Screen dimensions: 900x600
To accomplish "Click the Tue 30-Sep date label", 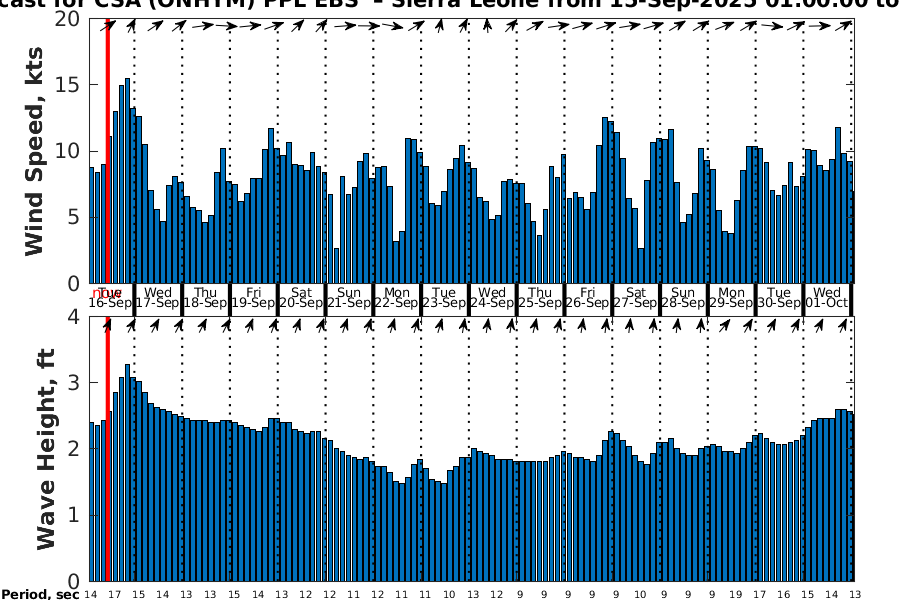I will [779, 298].
